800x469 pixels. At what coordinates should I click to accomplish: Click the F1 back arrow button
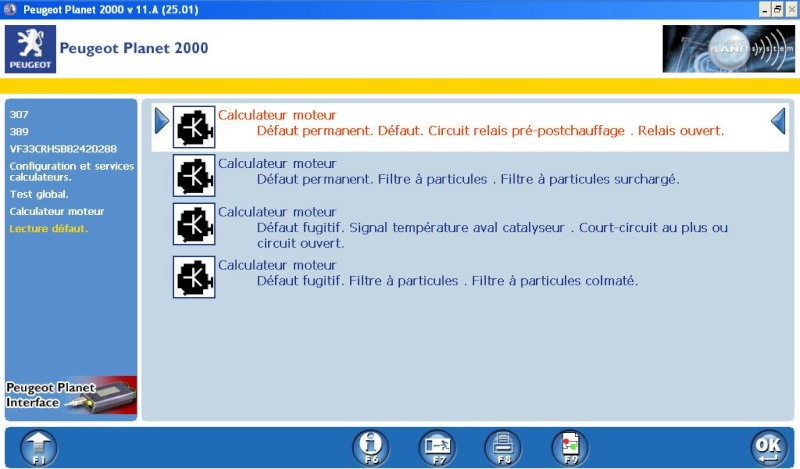39,448
